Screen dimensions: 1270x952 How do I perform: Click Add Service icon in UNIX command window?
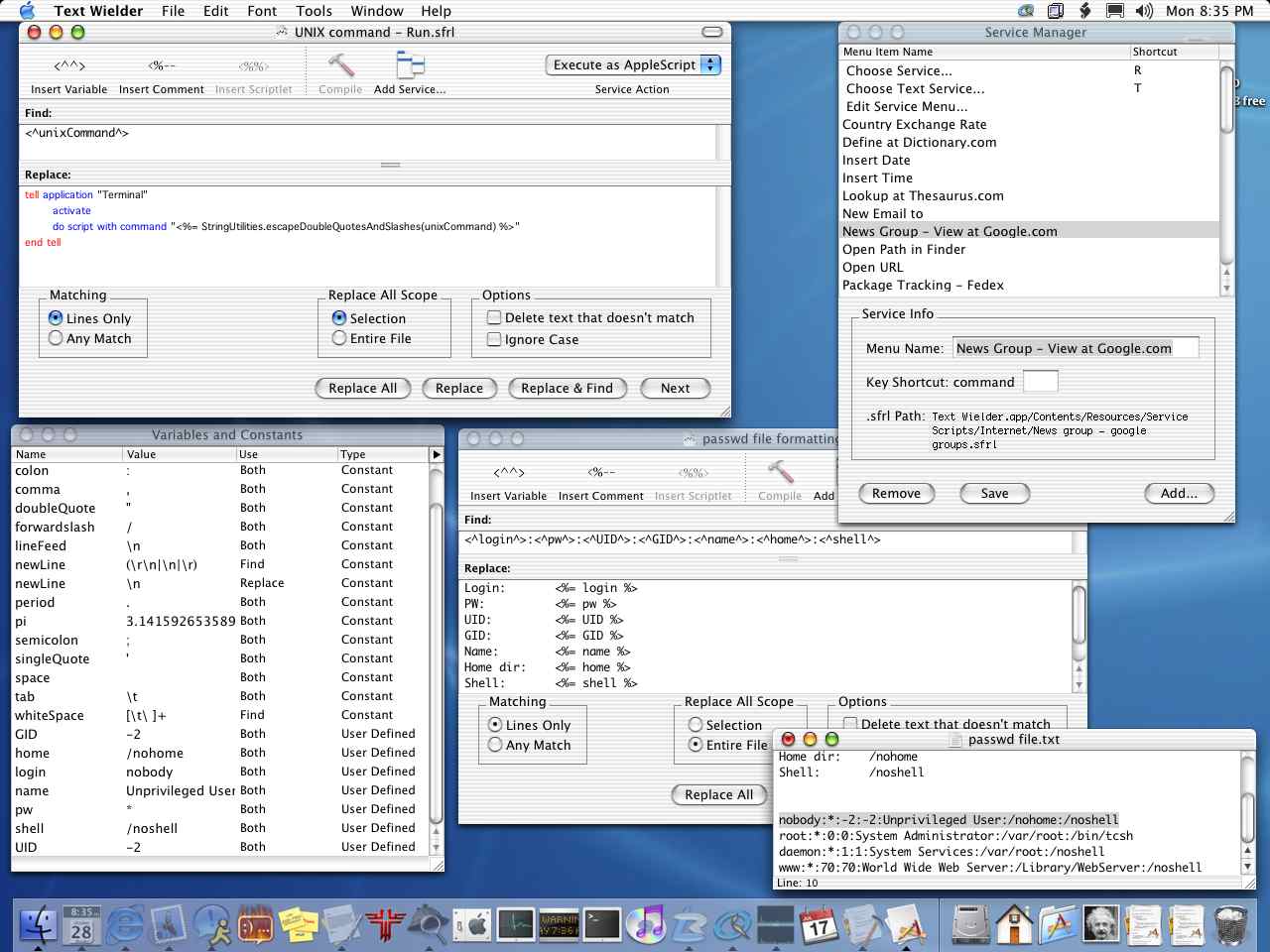click(x=410, y=65)
